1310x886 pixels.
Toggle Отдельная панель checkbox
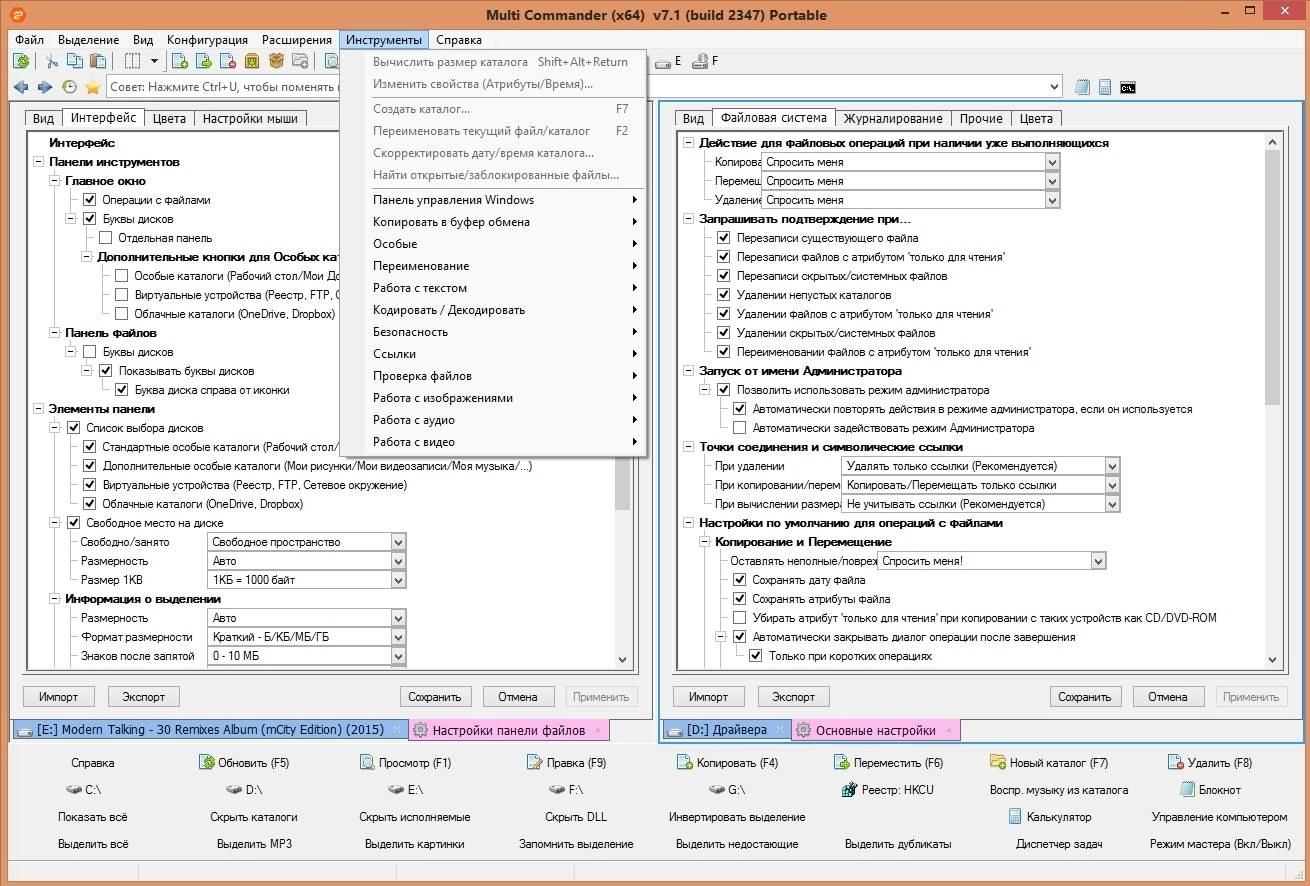coord(105,238)
